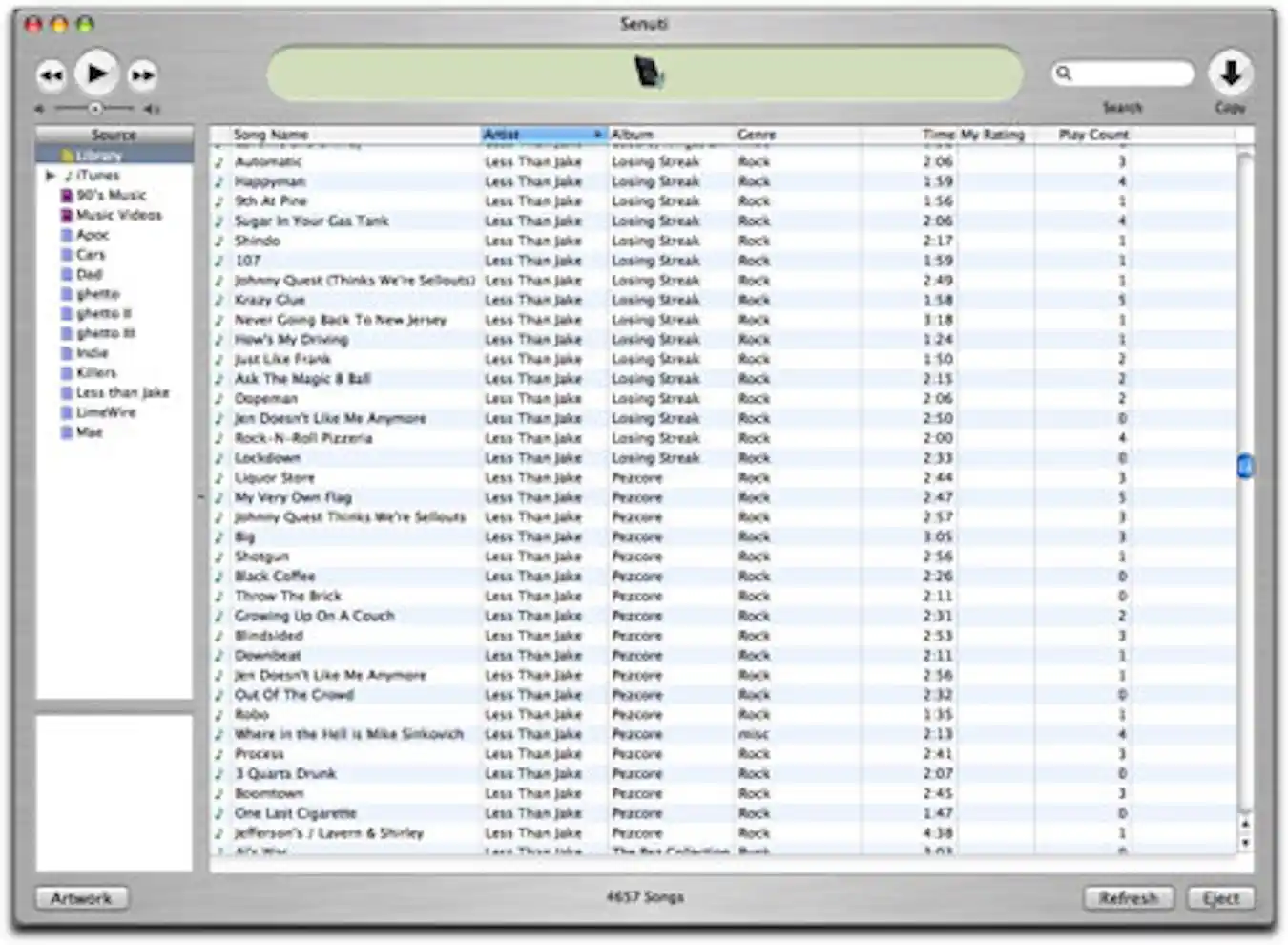Click the Play button

[x=95, y=73]
